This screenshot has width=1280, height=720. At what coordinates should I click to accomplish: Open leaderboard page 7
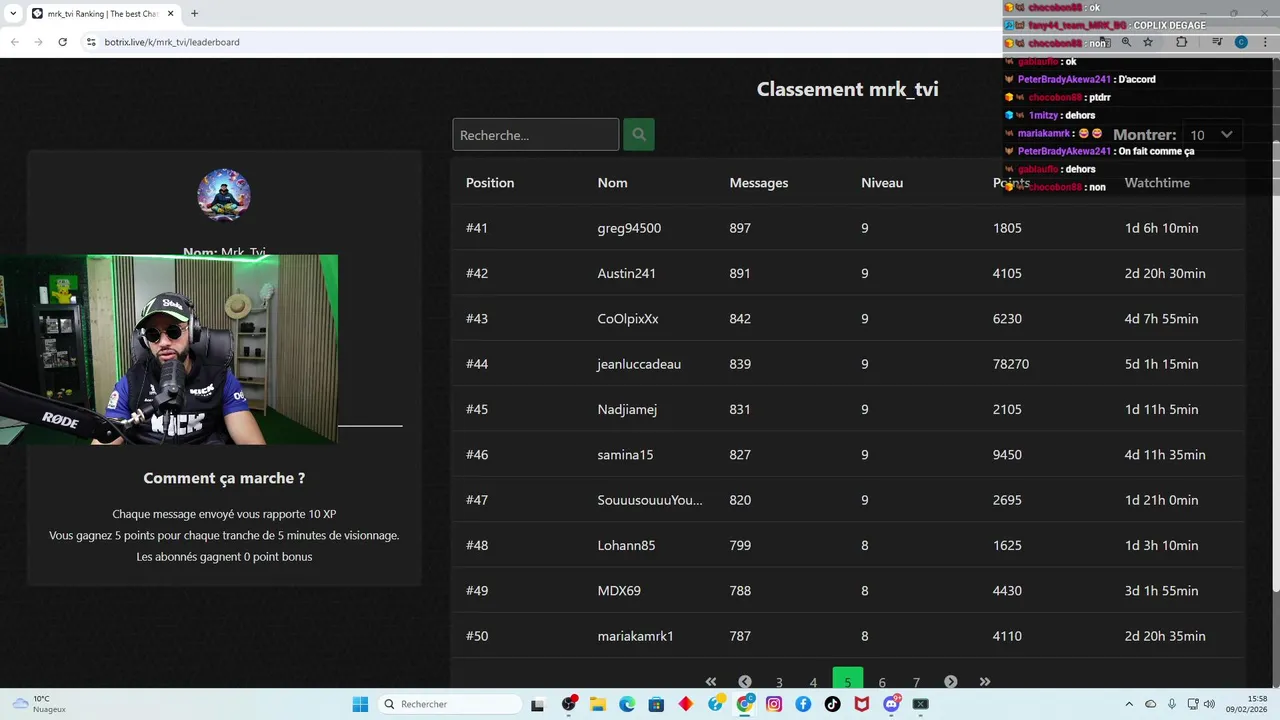tap(916, 682)
